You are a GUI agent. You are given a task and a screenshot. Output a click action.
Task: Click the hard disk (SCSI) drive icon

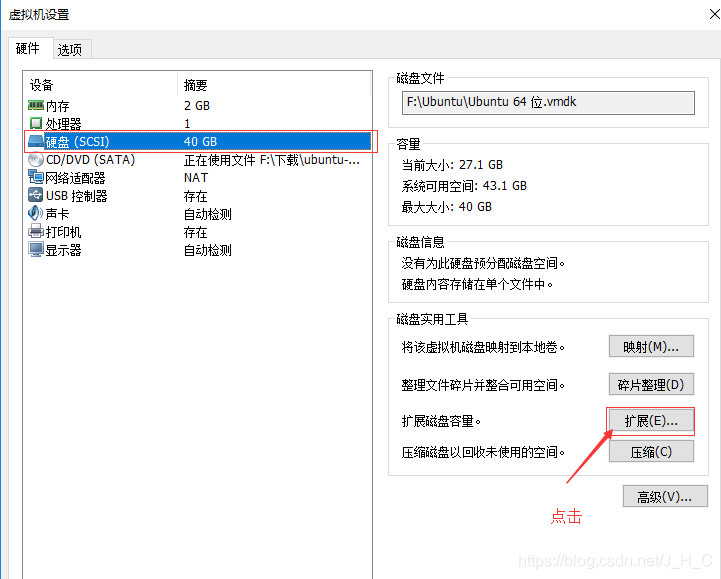click(36, 141)
